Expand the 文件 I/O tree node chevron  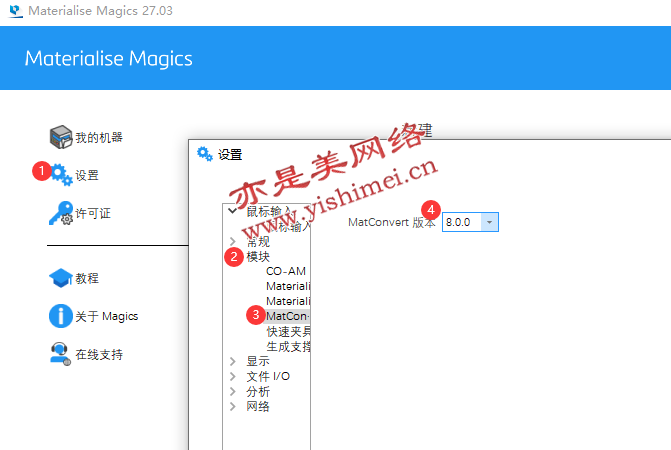[x=232, y=376]
